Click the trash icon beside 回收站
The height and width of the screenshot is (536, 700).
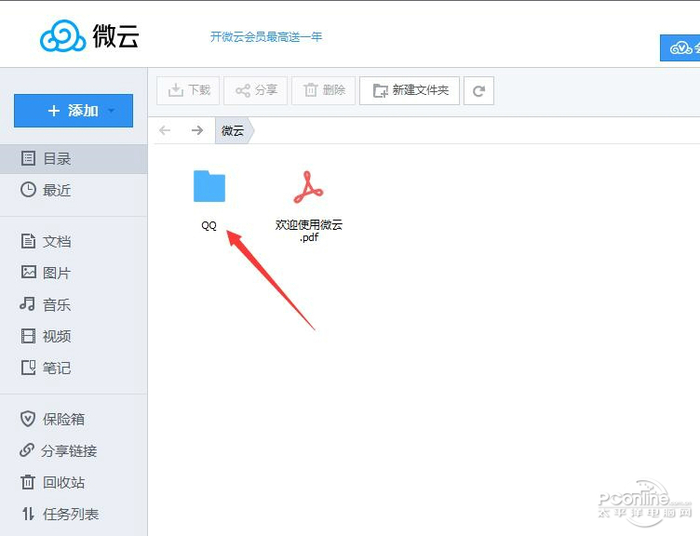pyautogui.click(x=28, y=482)
